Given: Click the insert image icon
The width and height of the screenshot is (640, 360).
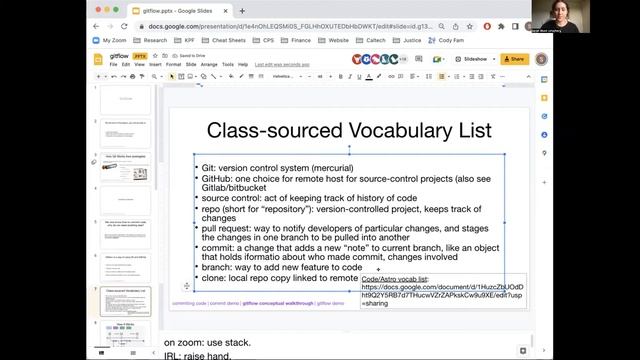Looking at the screenshot, I should [x=190, y=76].
